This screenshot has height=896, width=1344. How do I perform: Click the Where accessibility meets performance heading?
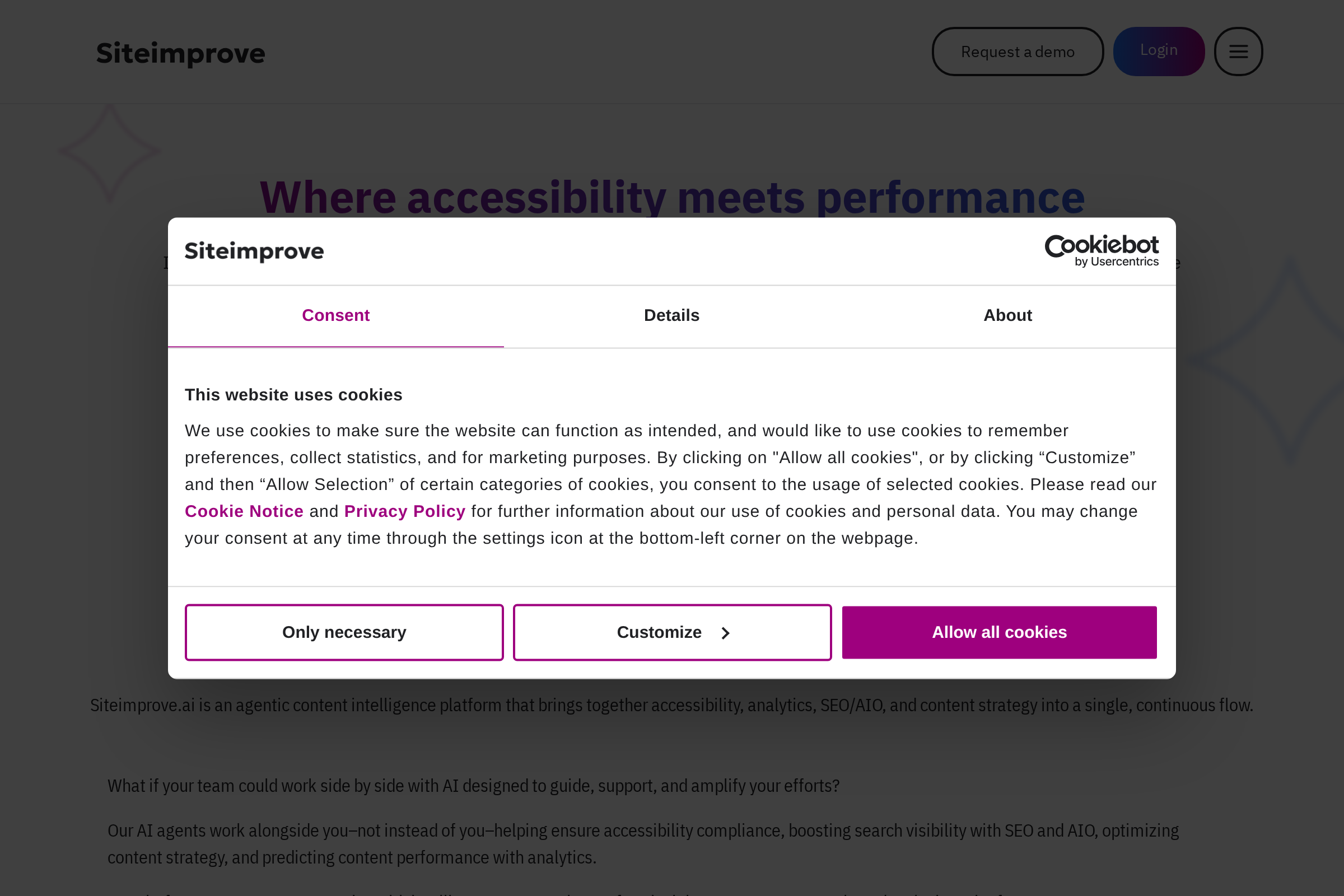tap(672, 197)
